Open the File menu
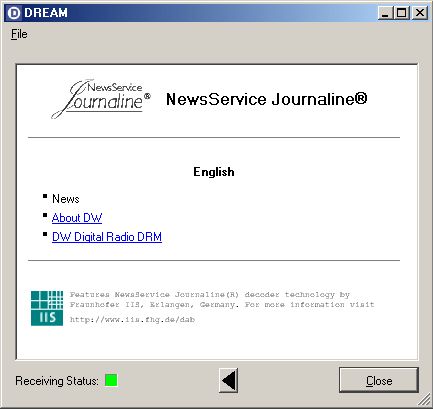The image size is (433, 409). [19, 34]
